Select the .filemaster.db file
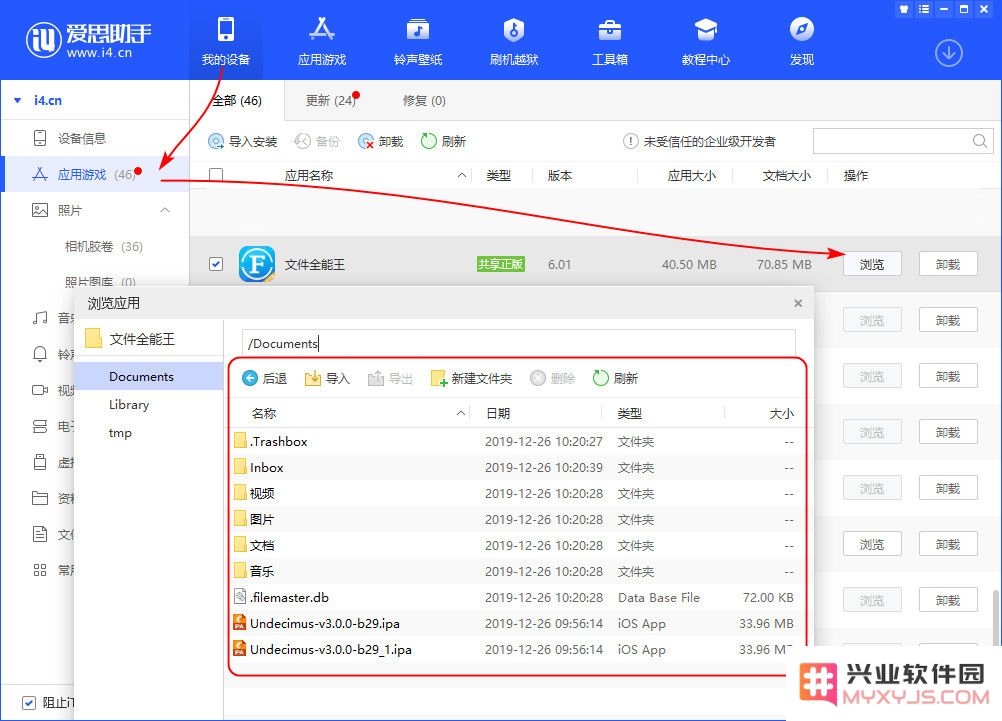Image resolution: width=1002 pixels, height=721 pixels. pos(514,598)
